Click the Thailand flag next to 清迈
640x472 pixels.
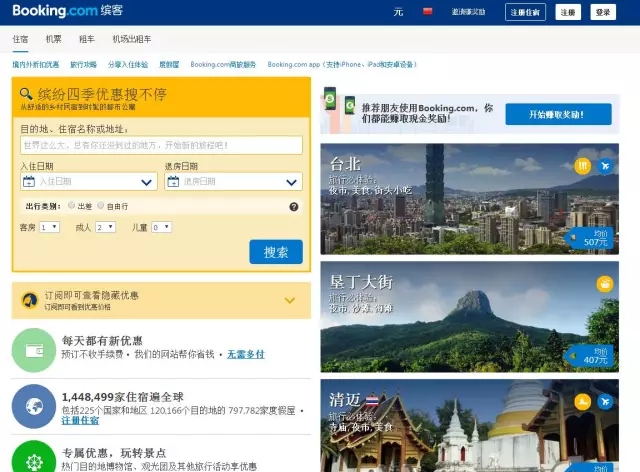372,401
